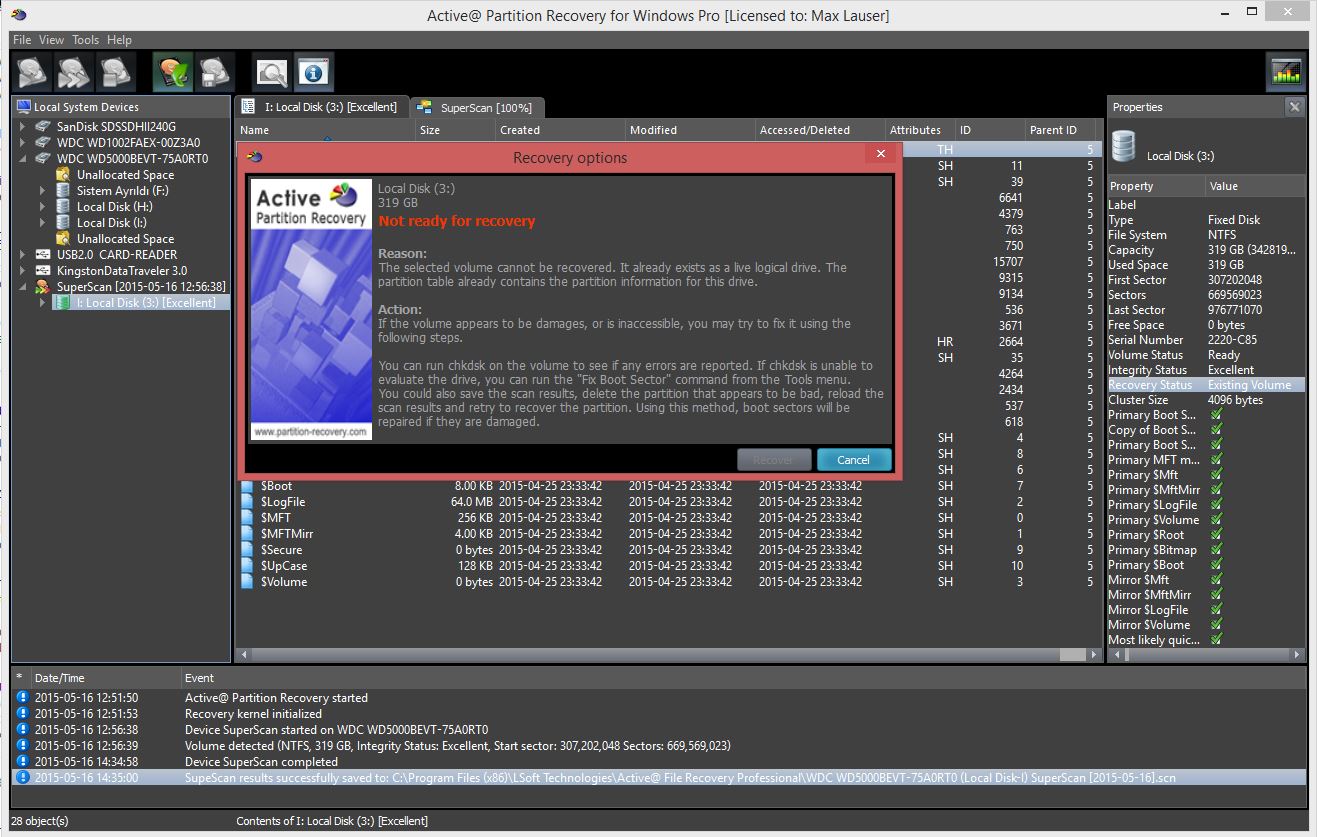Close the Recovery options dialog
This screenshot has width=1317, height=837.
pyautogui.click(x=880, y=154)
